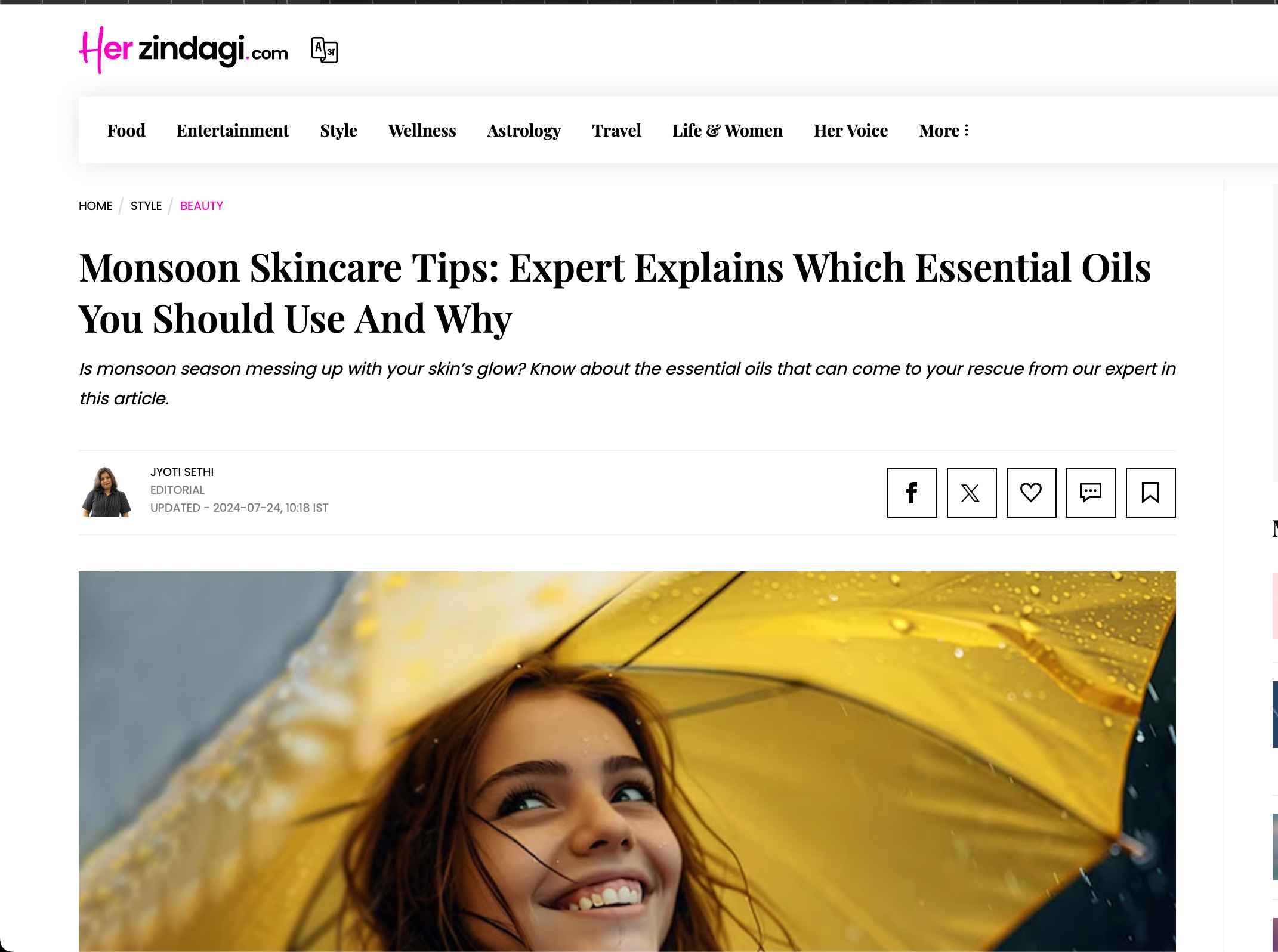Share article on Facebook

tap(912, 493)
